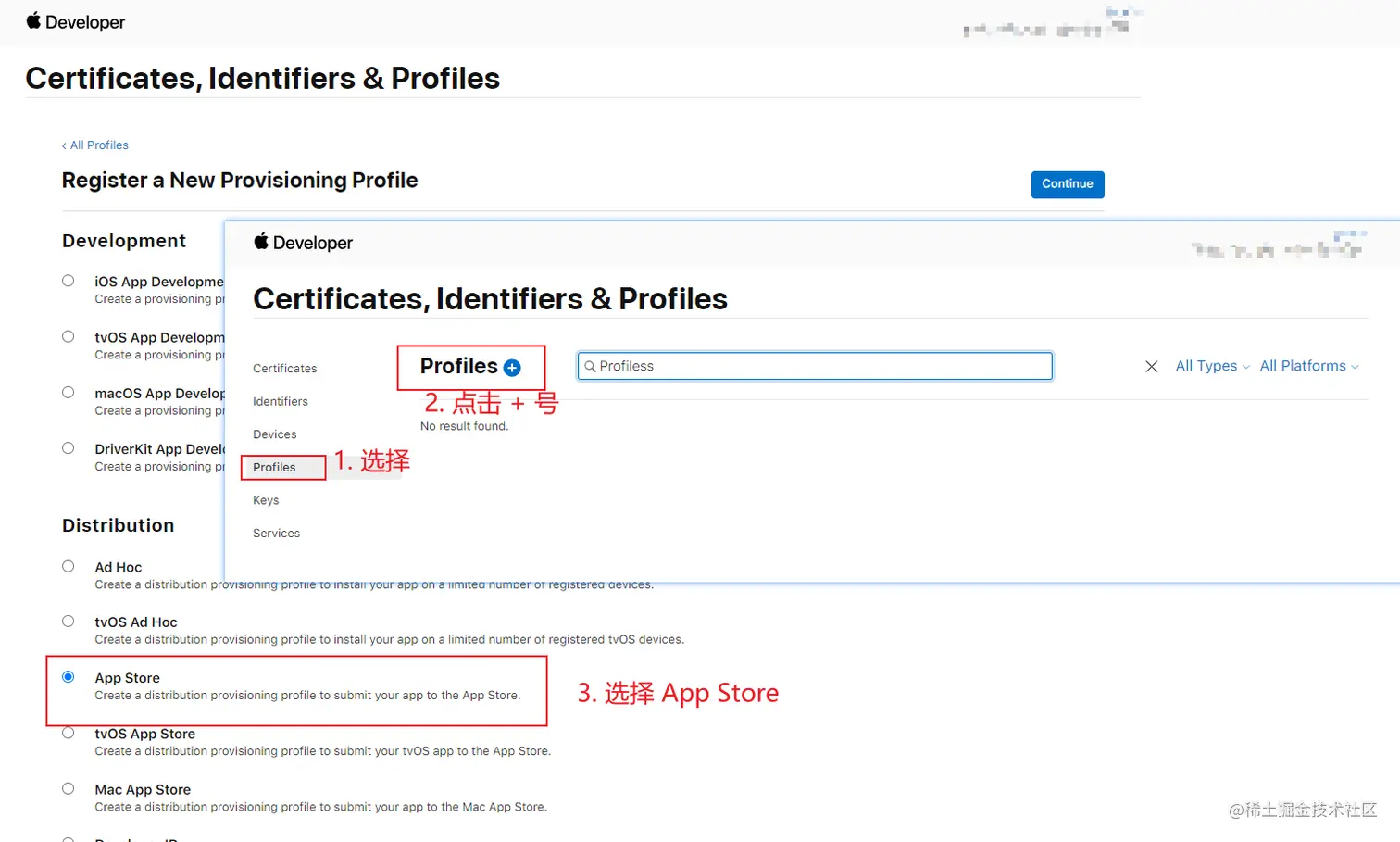Select the iOS App Development radio button
This screenshot has width=1400, height=842.
[69, 281]
